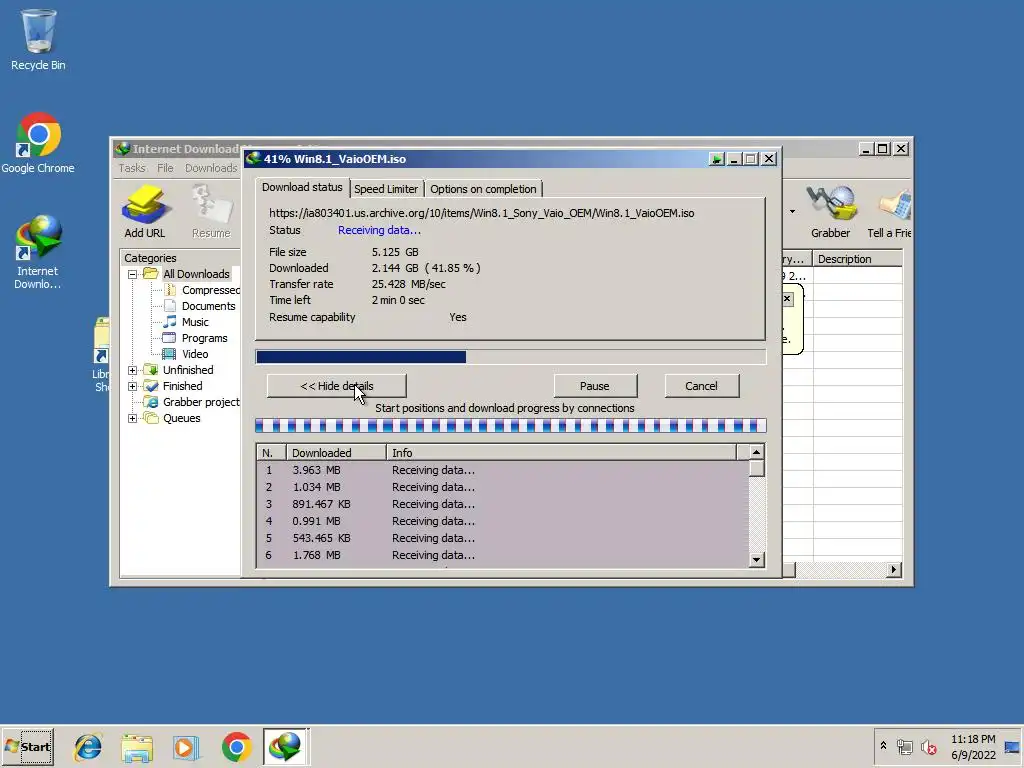Expand the Unfinished tree node
1024x768 pixels.
(x=133, y=370)
